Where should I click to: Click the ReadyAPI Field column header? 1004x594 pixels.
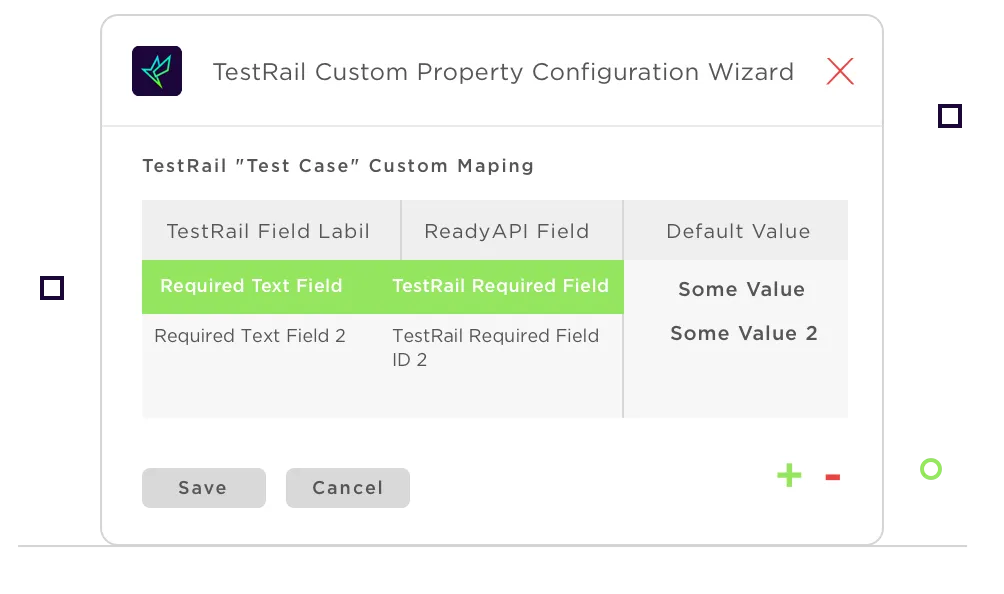click(507, 231)
